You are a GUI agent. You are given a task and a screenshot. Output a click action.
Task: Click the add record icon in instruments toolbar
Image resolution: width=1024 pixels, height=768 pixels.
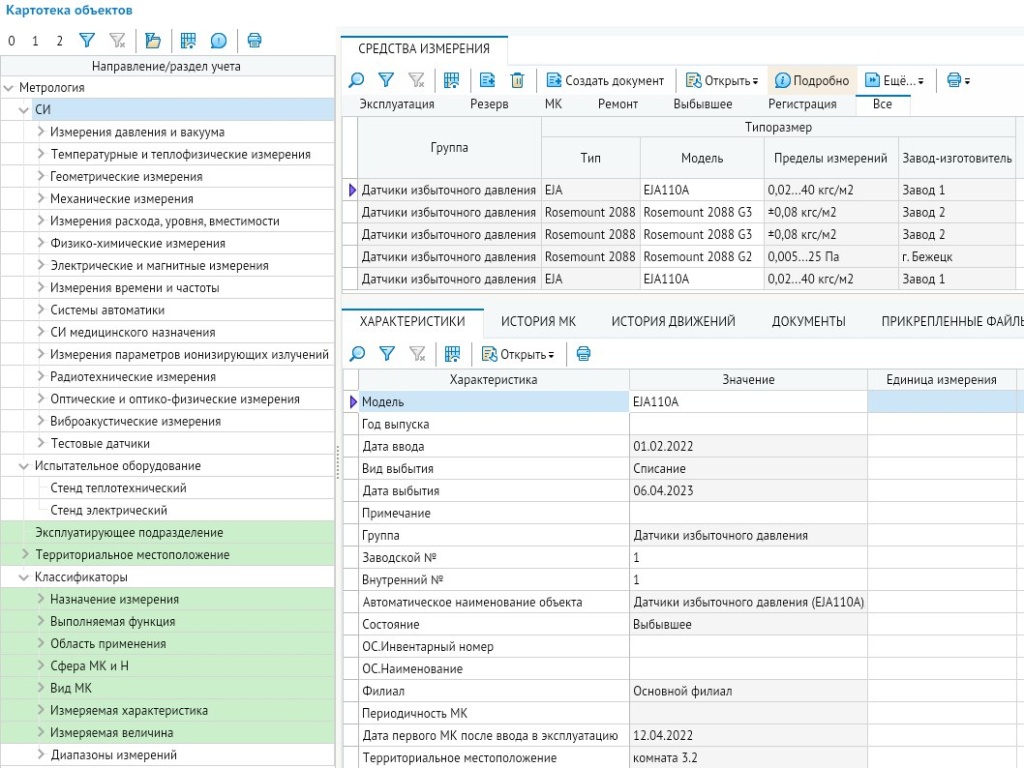487,80
